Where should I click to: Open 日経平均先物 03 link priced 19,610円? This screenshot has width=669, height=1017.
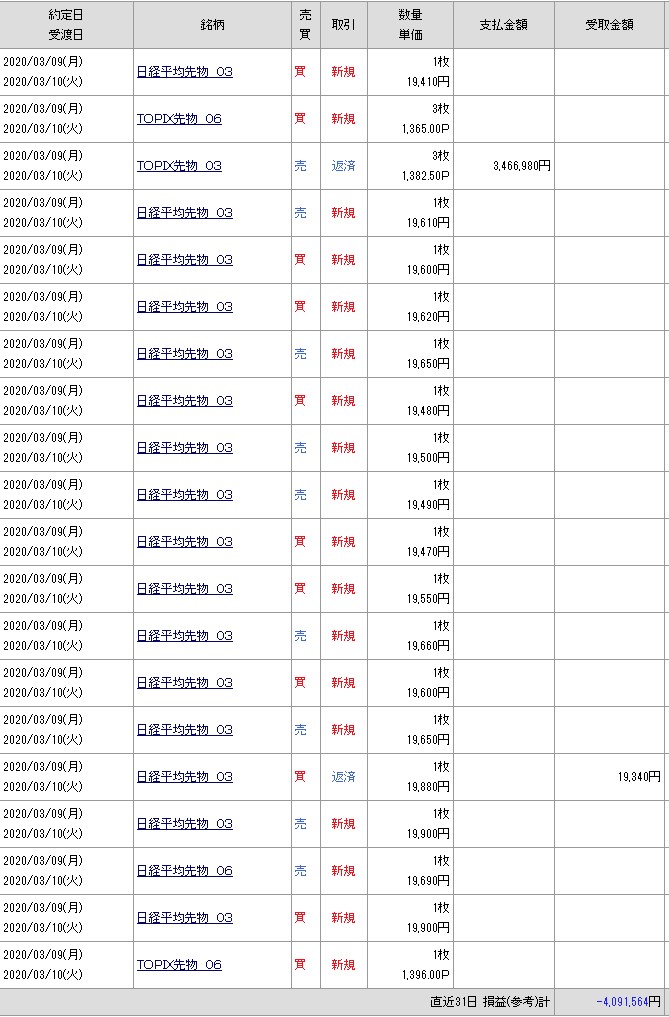tap(184, 213)
